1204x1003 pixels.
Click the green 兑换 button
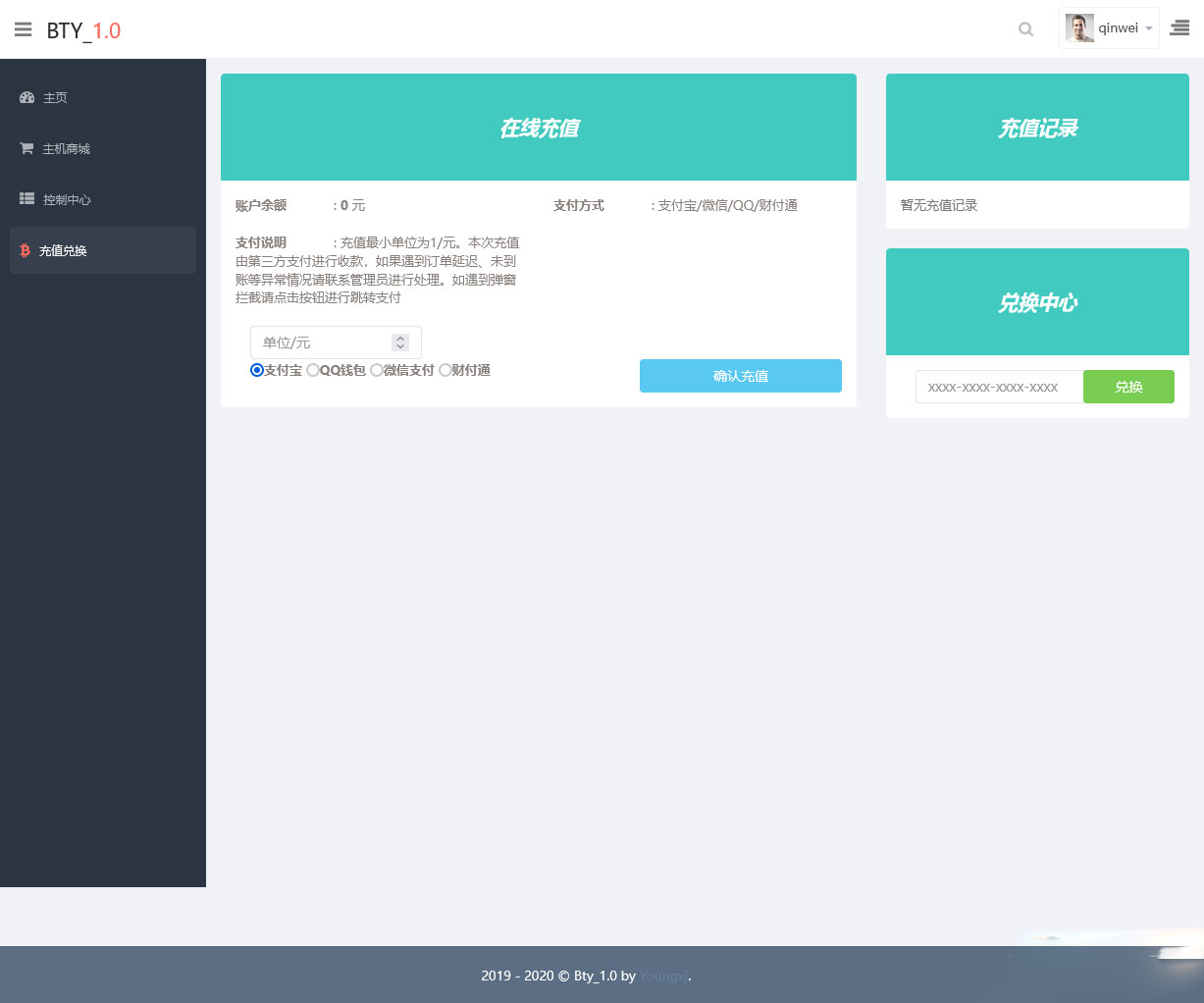click(1128, 387)
